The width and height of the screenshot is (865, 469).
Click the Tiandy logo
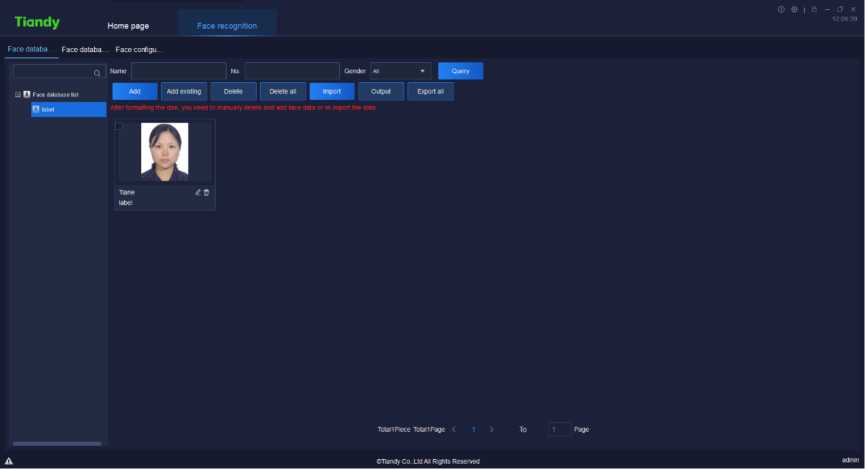coord(37,22)
